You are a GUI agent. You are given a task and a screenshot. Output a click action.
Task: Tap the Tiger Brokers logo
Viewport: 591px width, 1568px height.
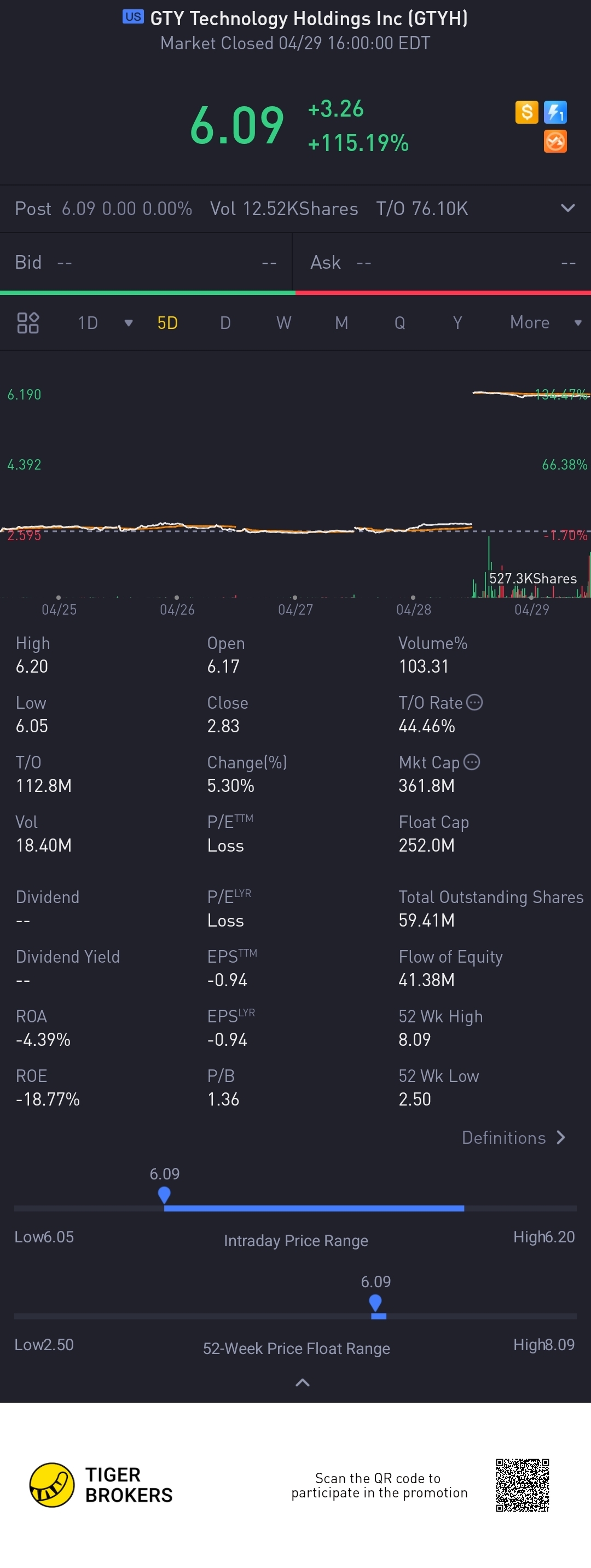point(101,1485)
